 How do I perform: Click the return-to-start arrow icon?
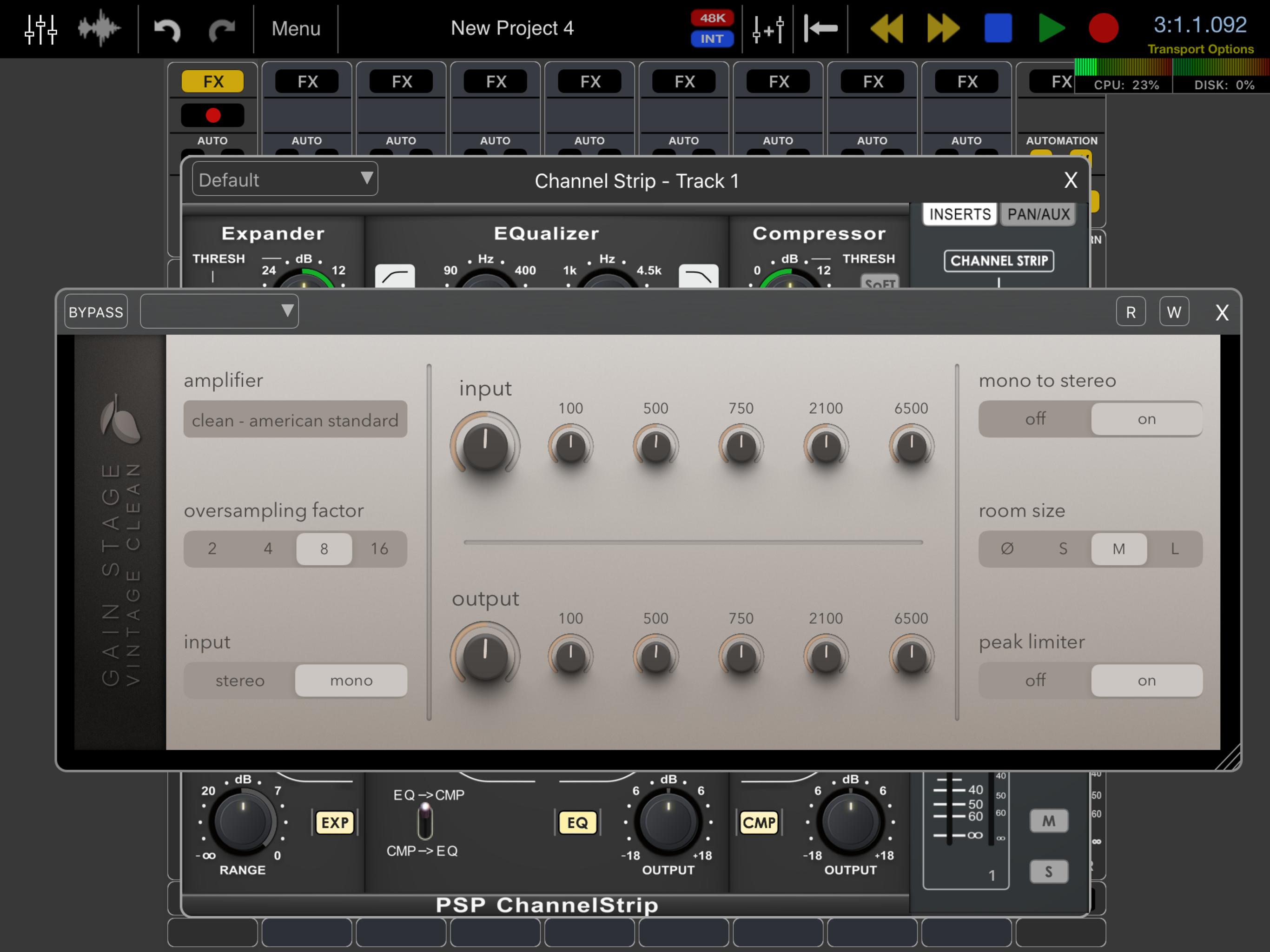[820, 28]
